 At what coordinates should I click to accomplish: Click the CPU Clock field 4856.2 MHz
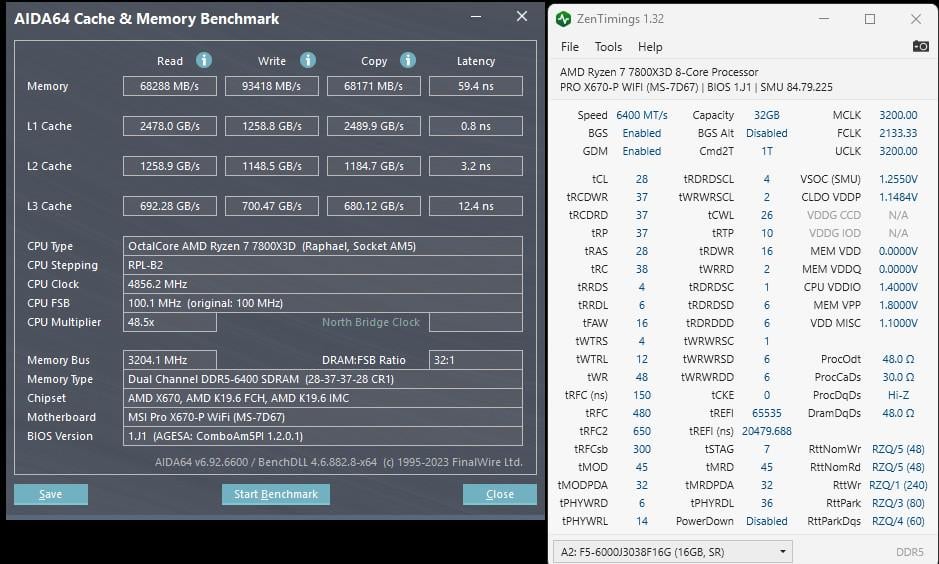323,284
